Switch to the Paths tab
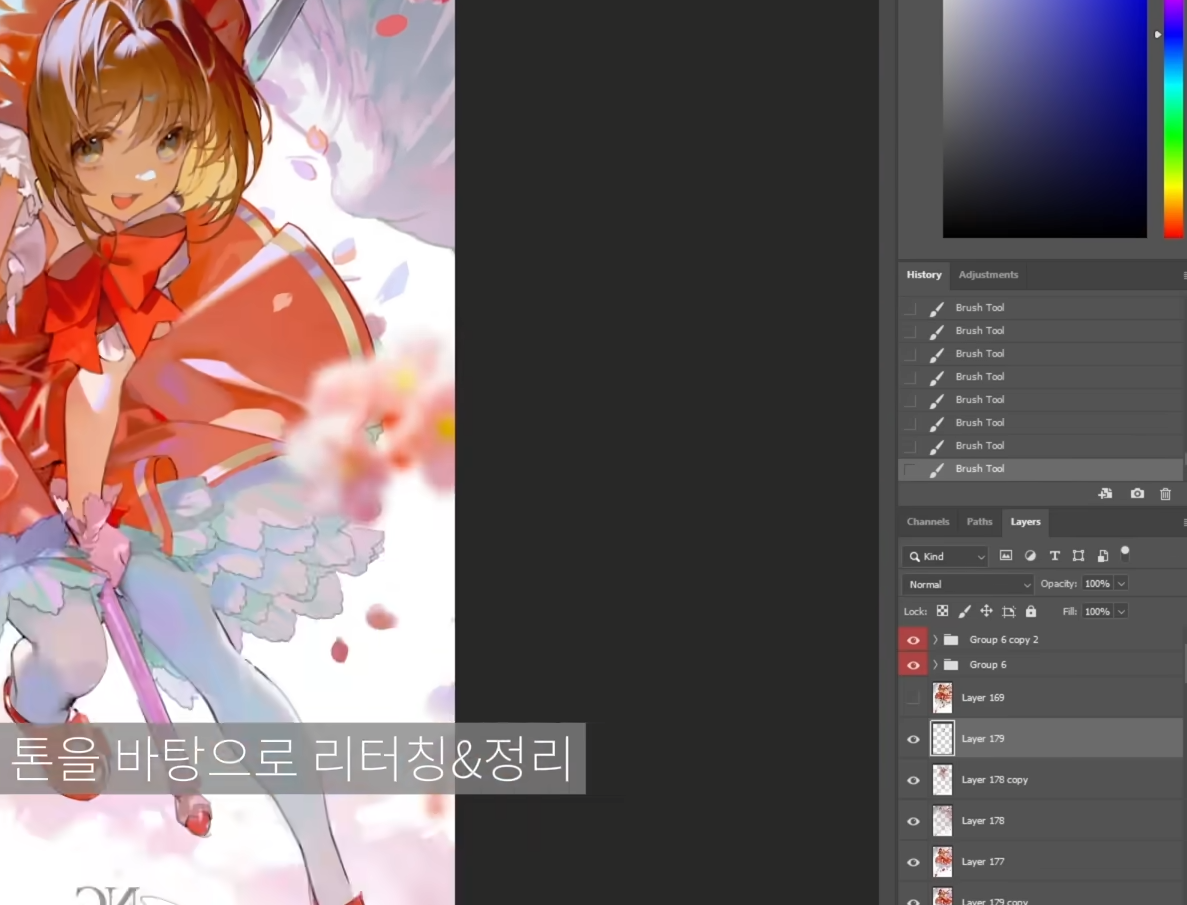 tap(979, 522)
